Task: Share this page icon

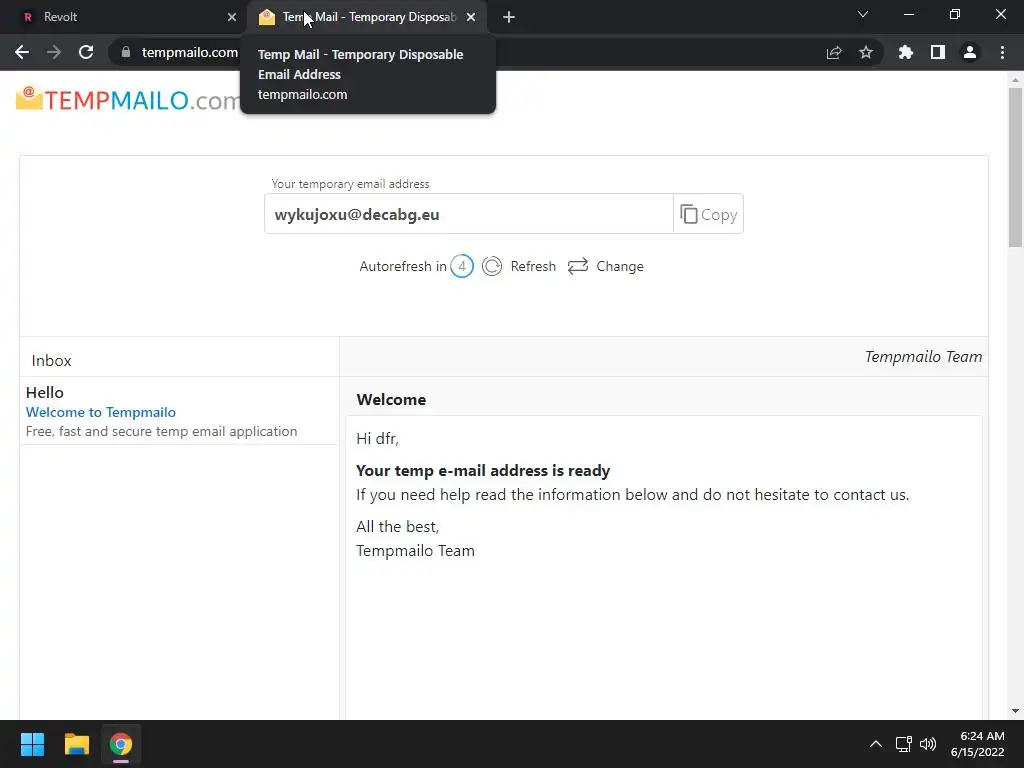Action: coord(834,52)
